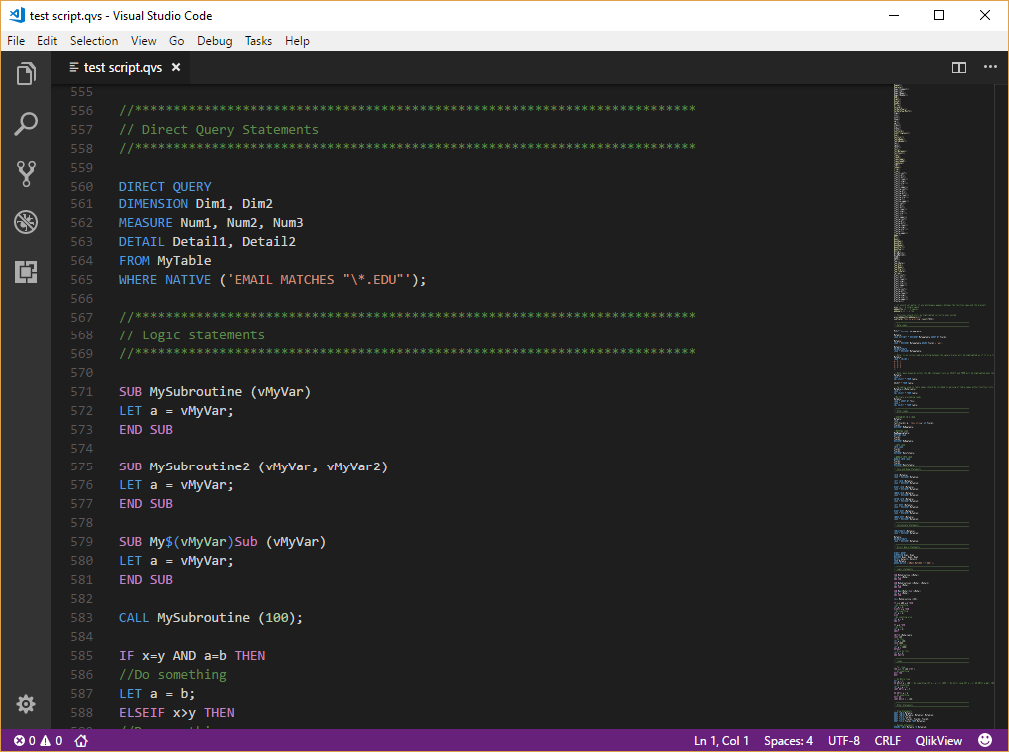Click the home icon in the status bar

click(80, 740)
